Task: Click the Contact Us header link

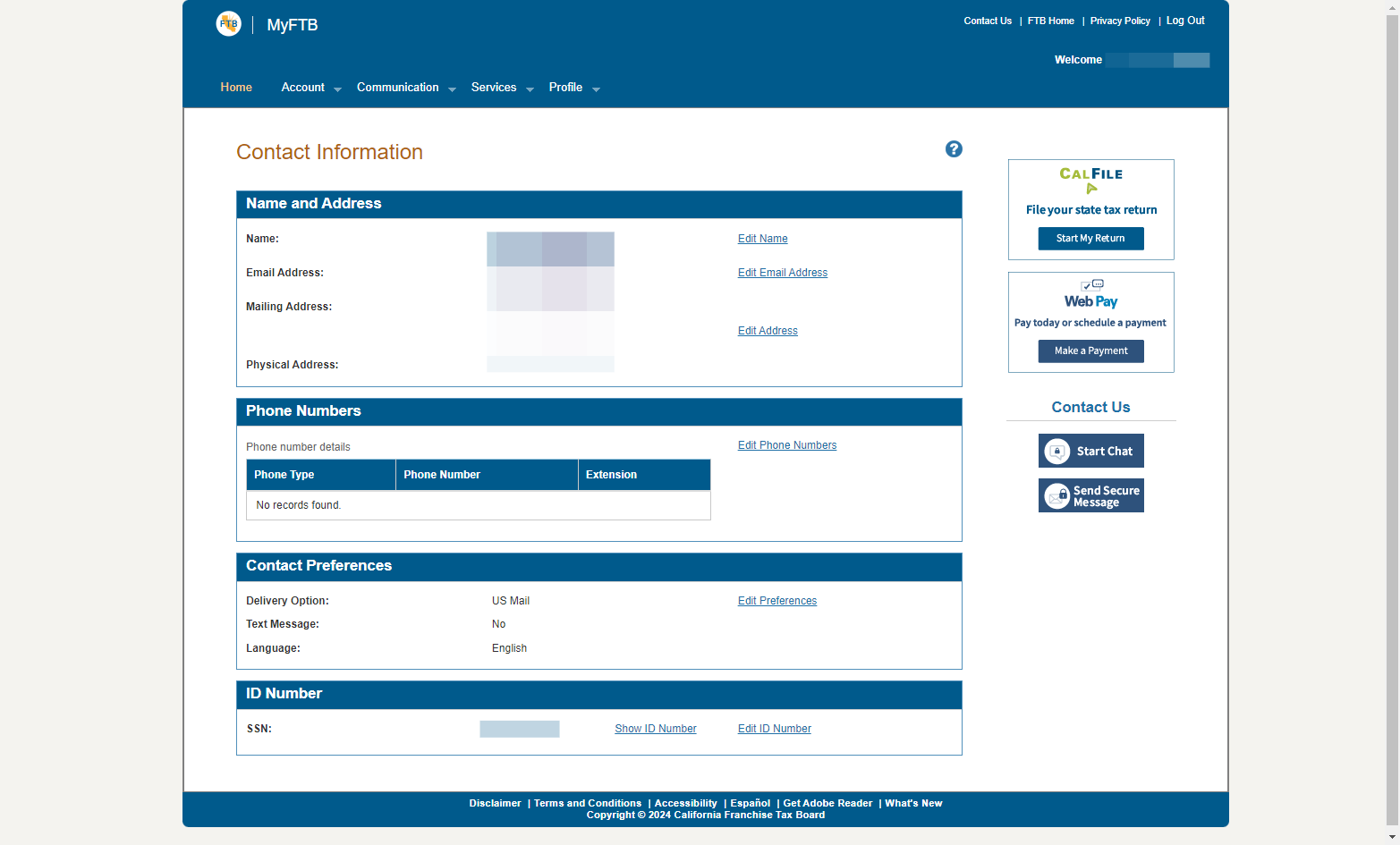Action: coord(988,21)
